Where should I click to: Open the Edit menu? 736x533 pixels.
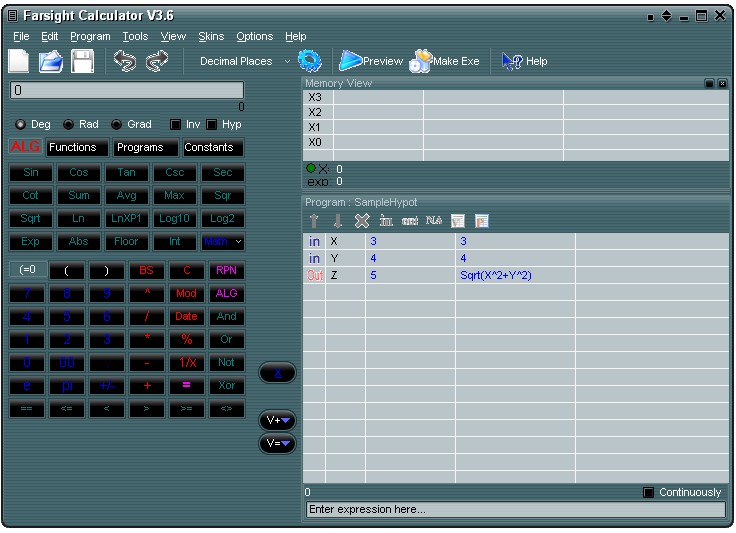tap(49, 37)
